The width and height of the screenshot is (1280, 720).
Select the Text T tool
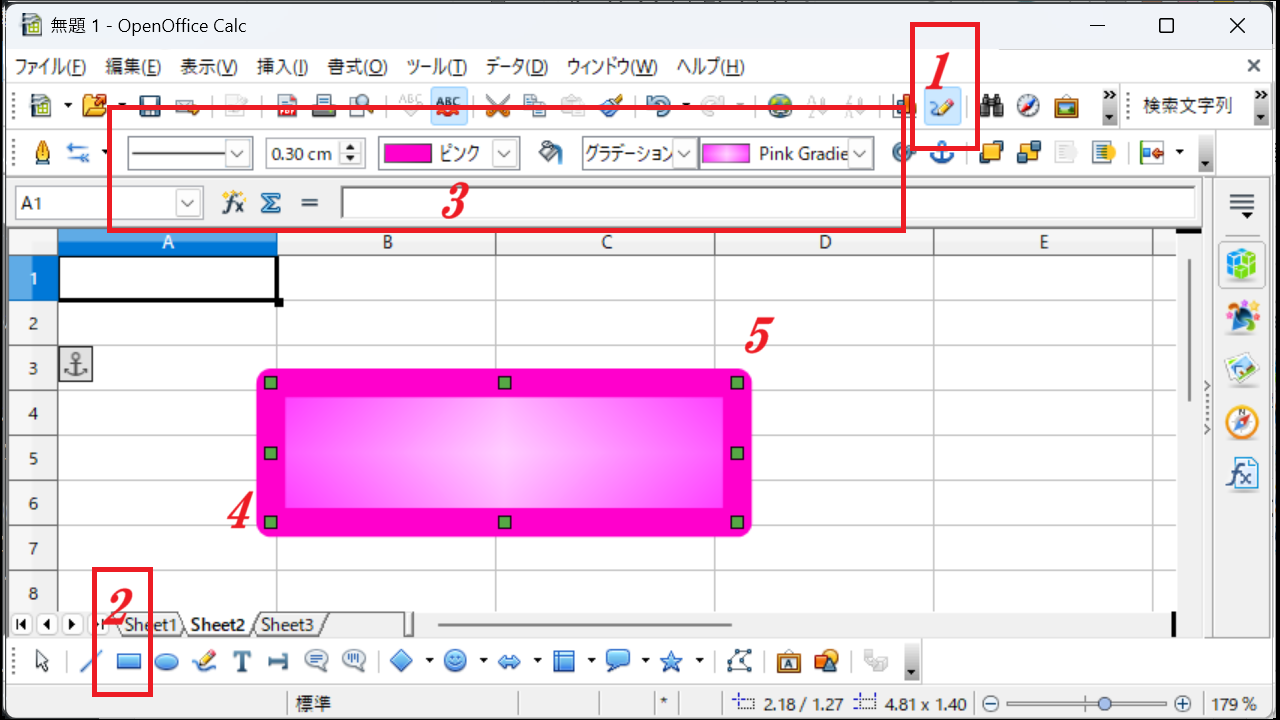pyautogui.click(x=241, y=661)
